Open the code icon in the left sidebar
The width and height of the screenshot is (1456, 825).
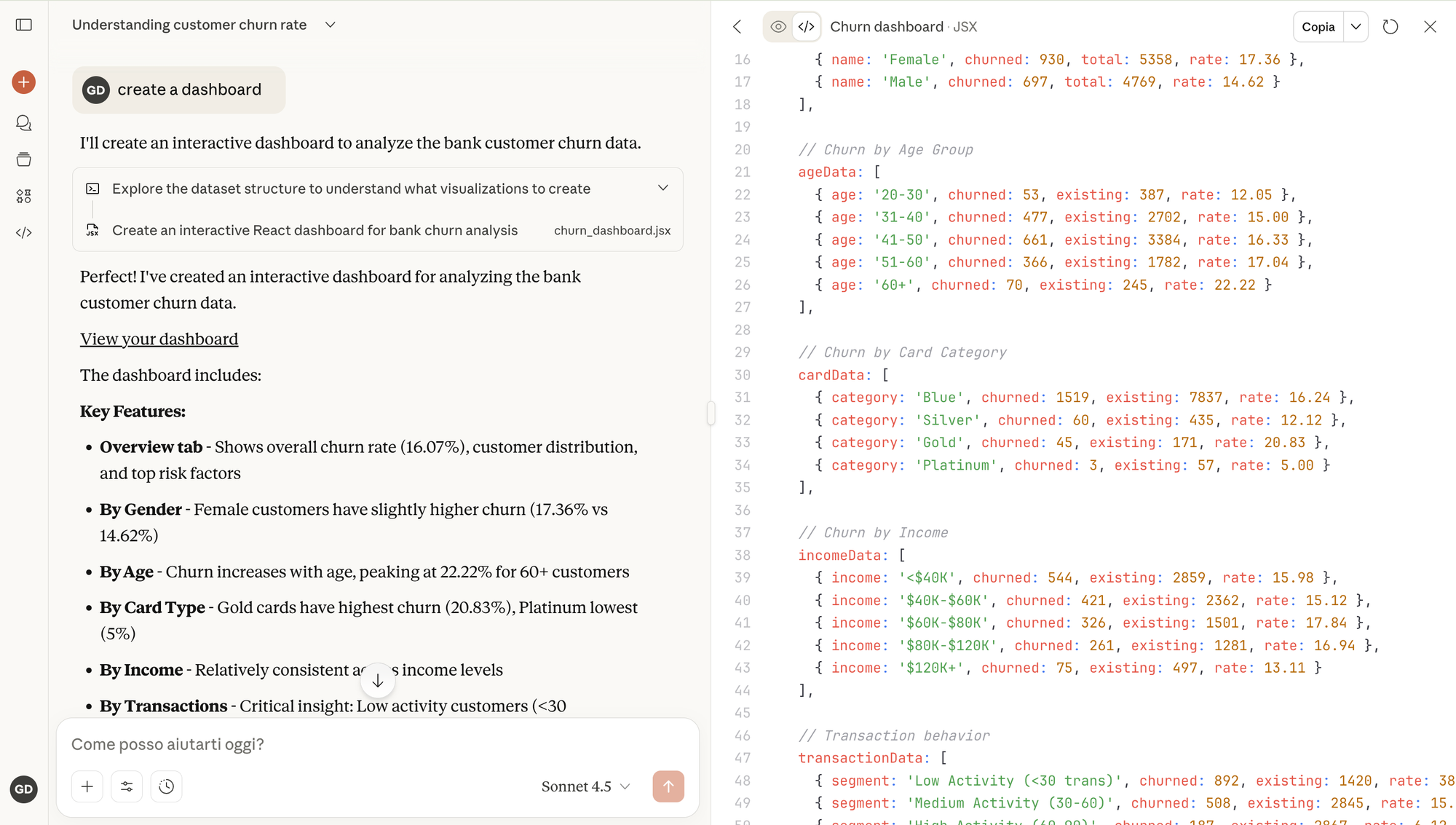[x=24, y=233]
